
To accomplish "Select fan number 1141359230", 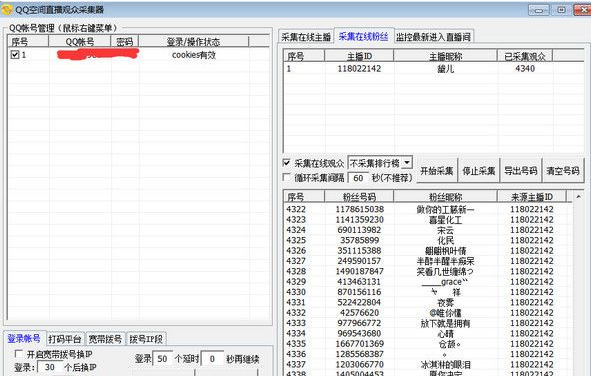I will tap(360, 220).
